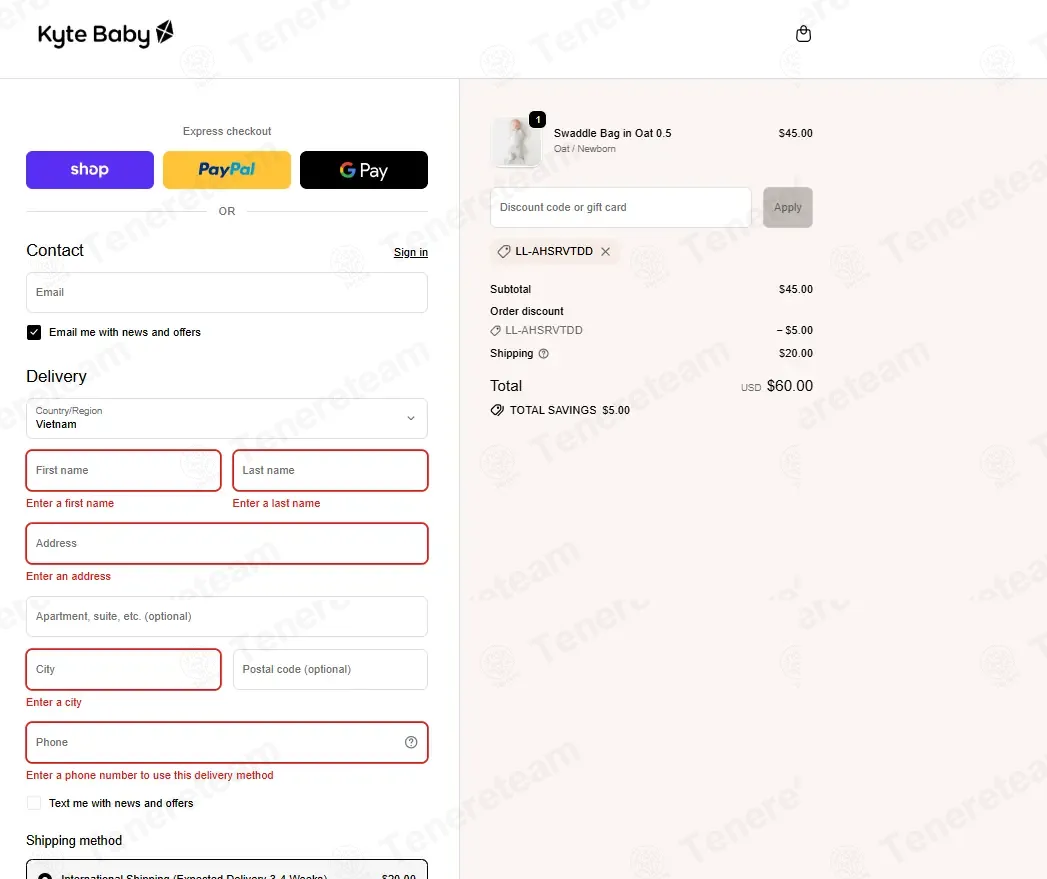Click the Apply discount button
This screenshot has width=1047, height=879.
pyautogui.click(x=788, y=207)
